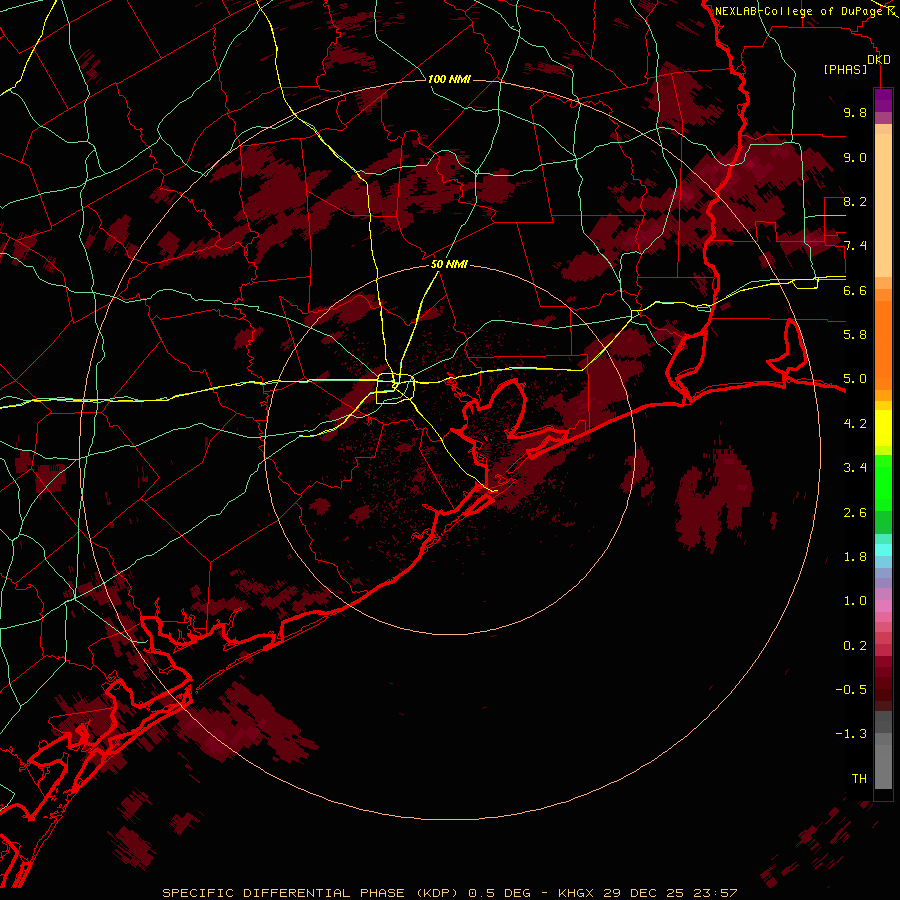The height and width of the screenshot is (900, 900).
Task: Click the 1.0 scale value
Action: click(x=855, y=601)
